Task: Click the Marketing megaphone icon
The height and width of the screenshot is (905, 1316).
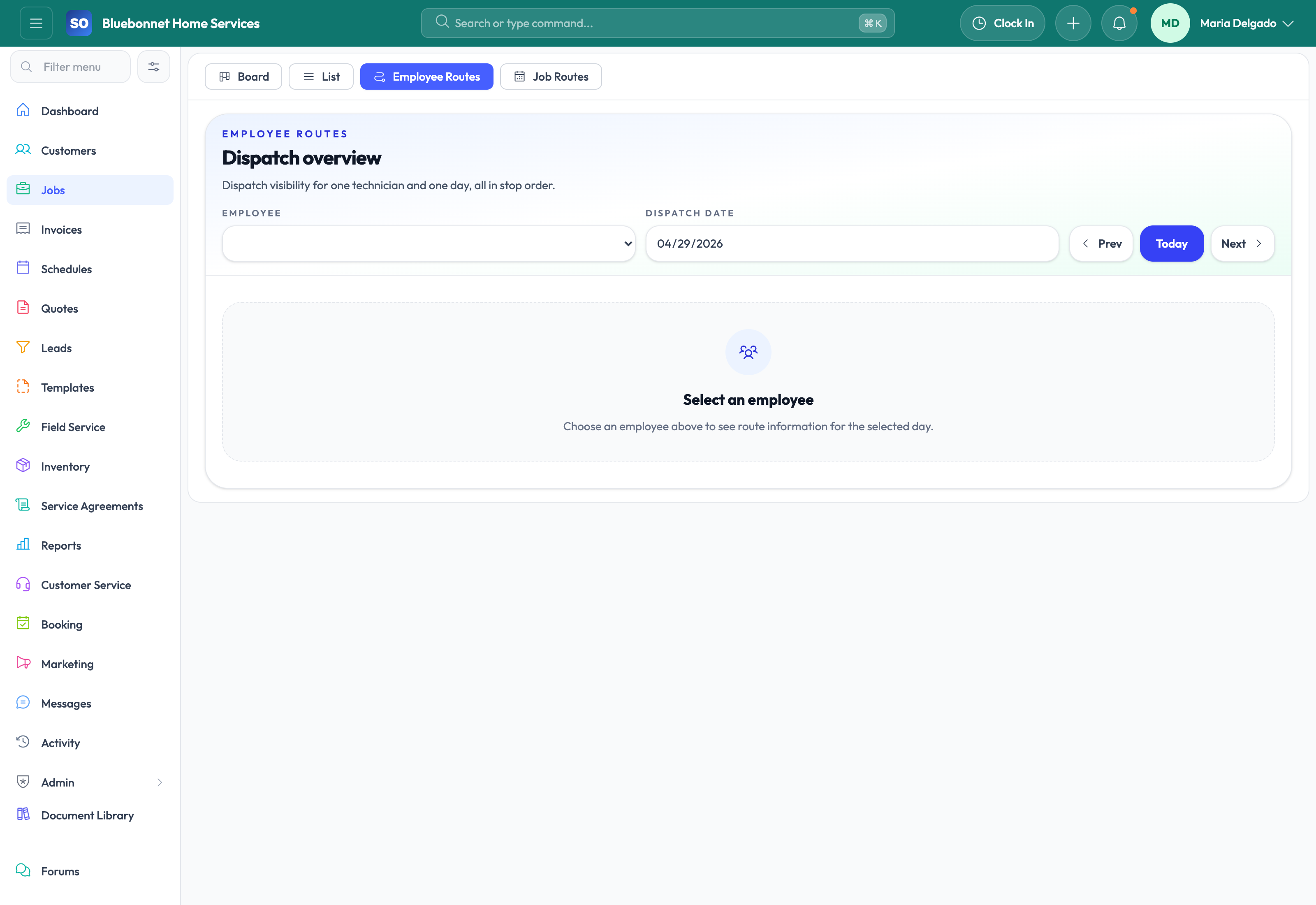Action: coord(23,663)
